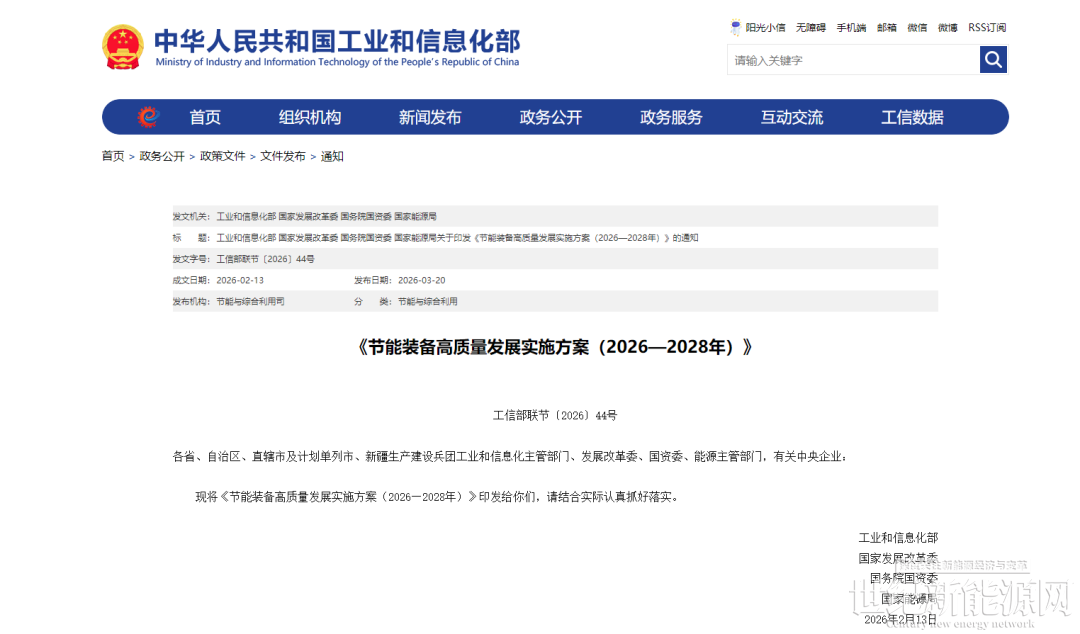Subscribe via the RSS订阅 link
This screenshot has height=634, width=1080.
tap(987, 28)
